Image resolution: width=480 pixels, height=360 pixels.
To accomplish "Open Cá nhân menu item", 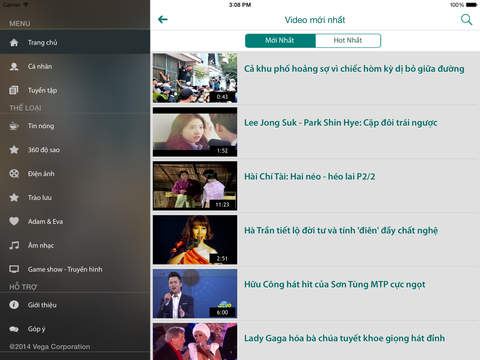I will (x=75, y=67).
